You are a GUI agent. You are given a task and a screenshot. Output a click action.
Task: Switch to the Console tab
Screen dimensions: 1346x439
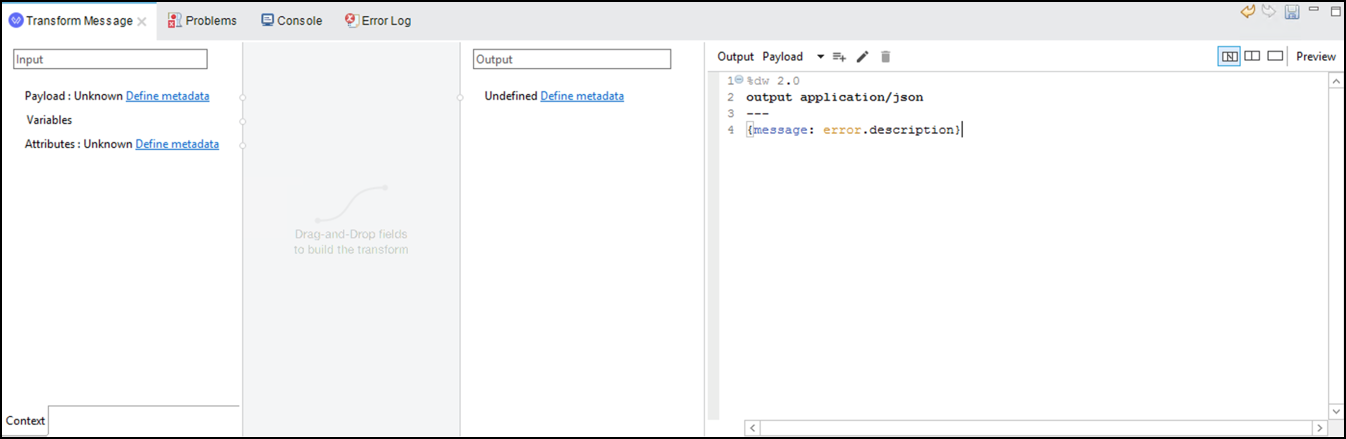click(292, 20)
